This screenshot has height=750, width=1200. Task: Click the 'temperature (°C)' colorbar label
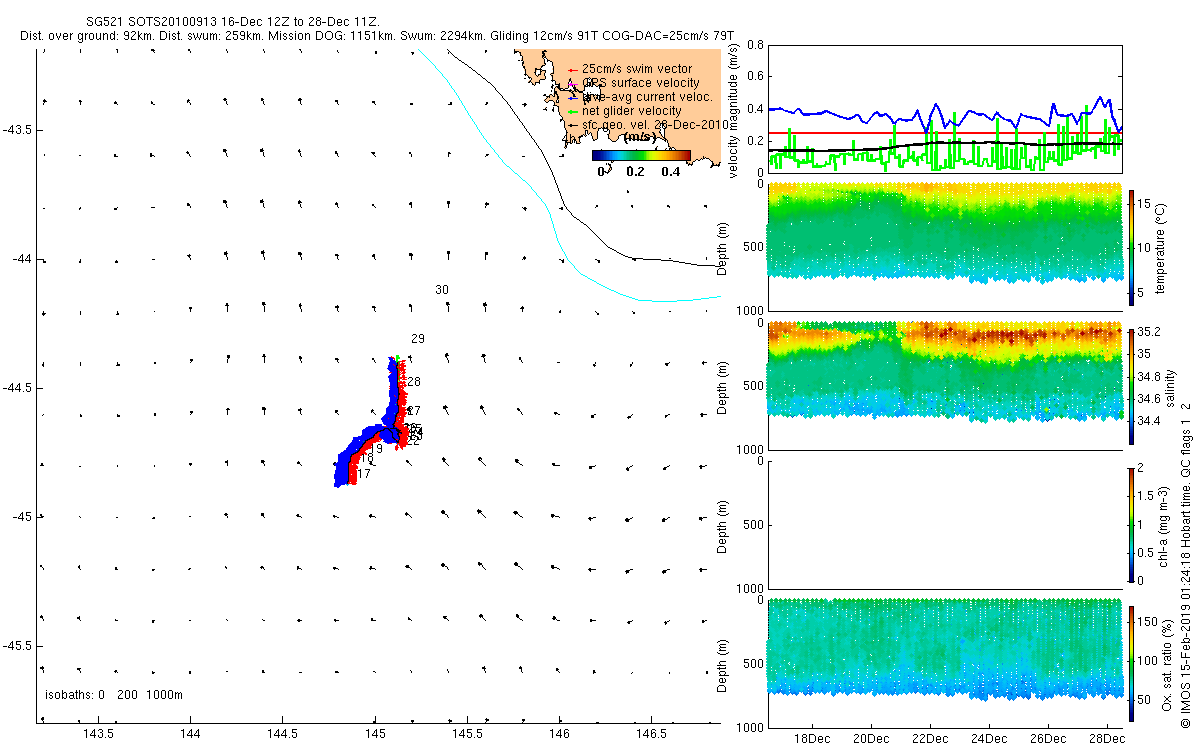pyautogui.click(x=1162, y=247)
